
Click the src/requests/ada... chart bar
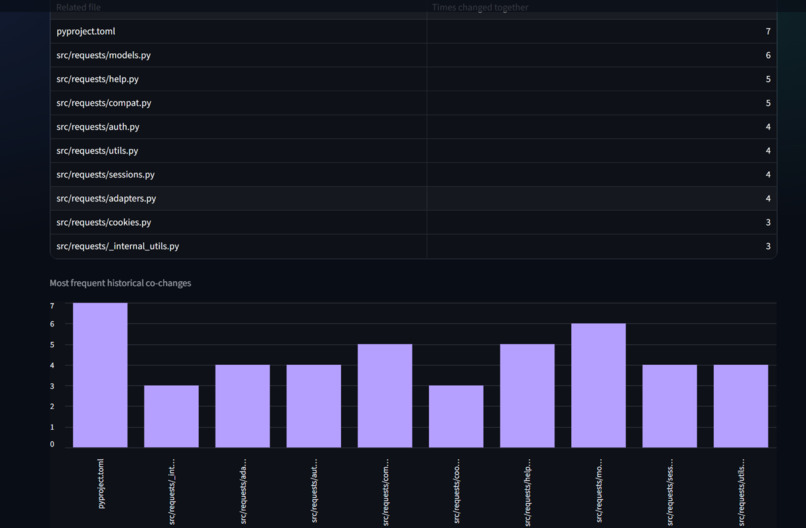pos(243,406)
